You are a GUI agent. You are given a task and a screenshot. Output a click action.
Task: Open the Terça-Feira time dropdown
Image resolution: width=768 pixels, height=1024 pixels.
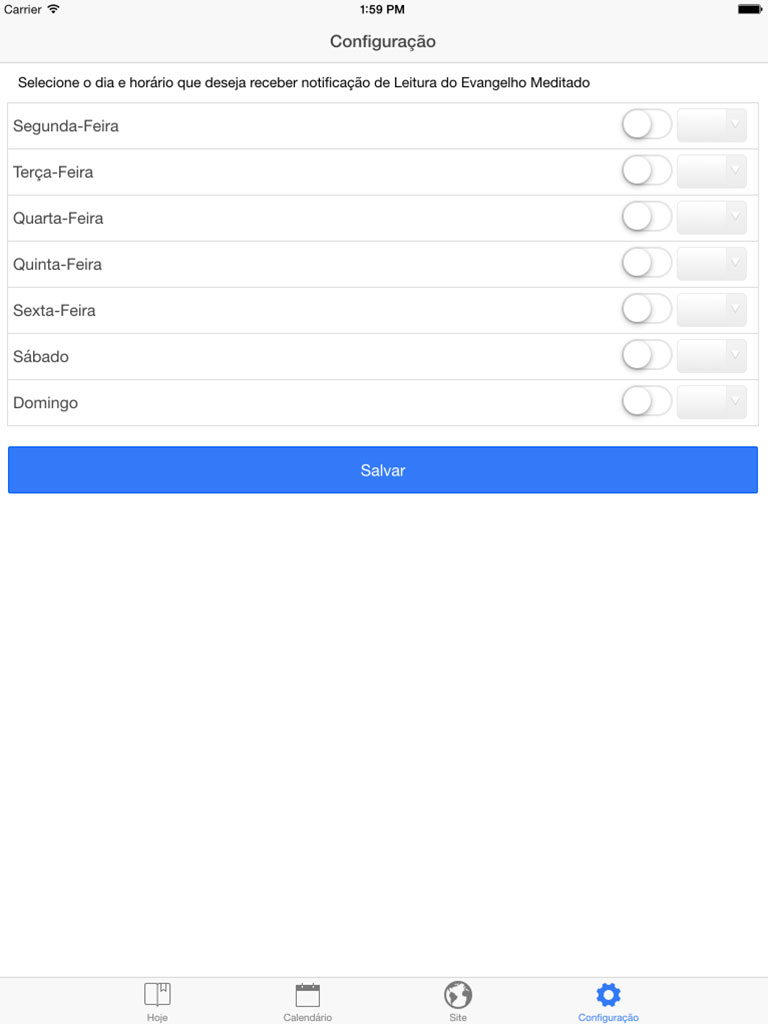(712, 171)
